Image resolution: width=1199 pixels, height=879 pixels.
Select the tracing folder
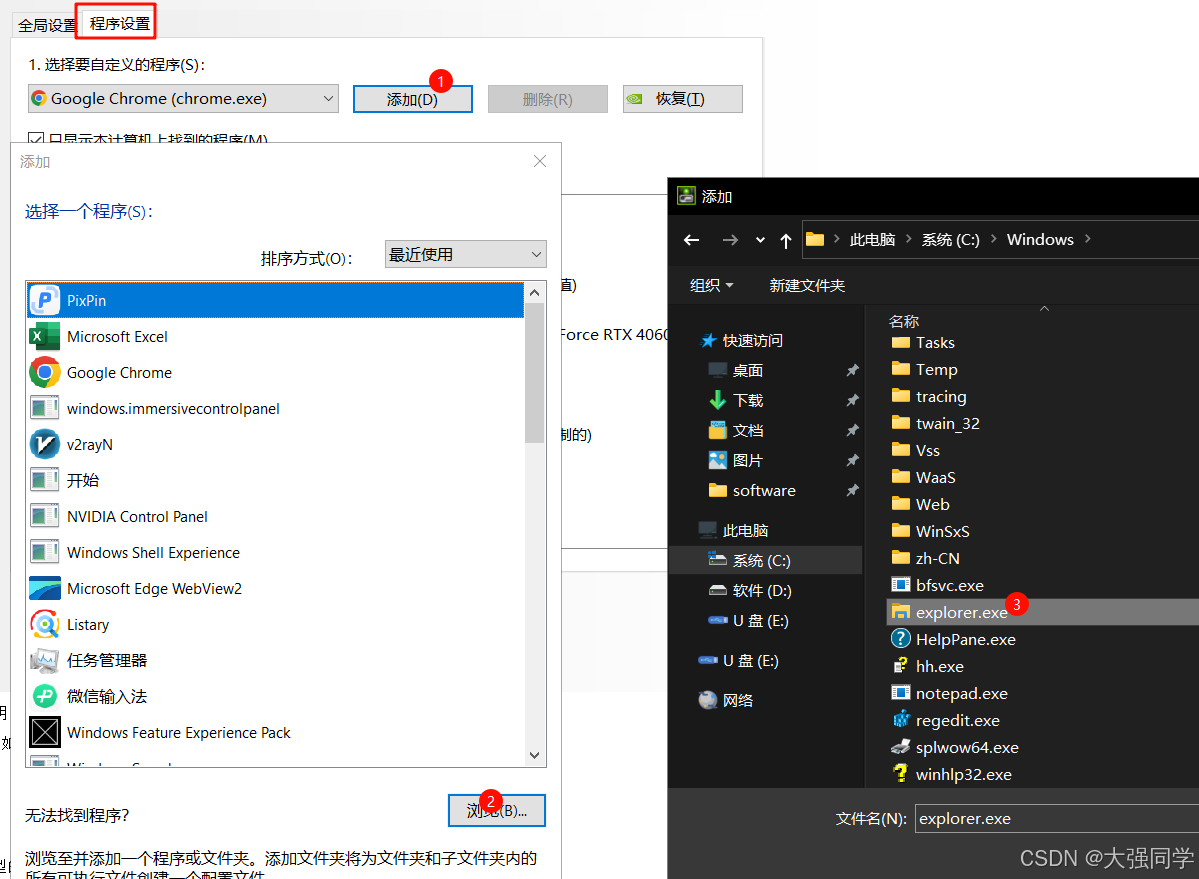coord(941,397)
